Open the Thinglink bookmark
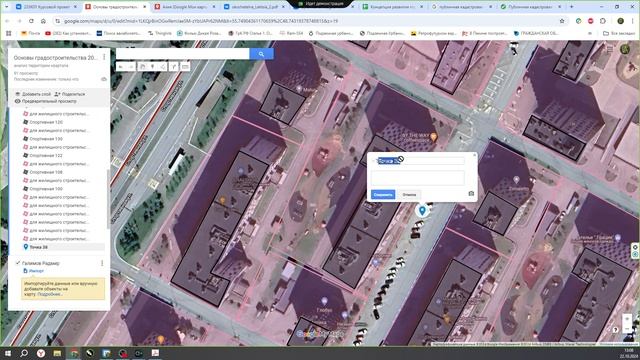 [x=160, y=33]
